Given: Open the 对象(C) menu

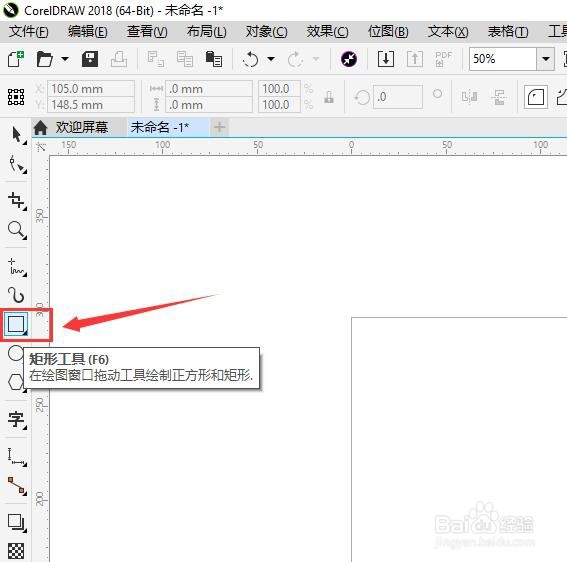Looking at the screenshot, I should [x=267, y=32].
